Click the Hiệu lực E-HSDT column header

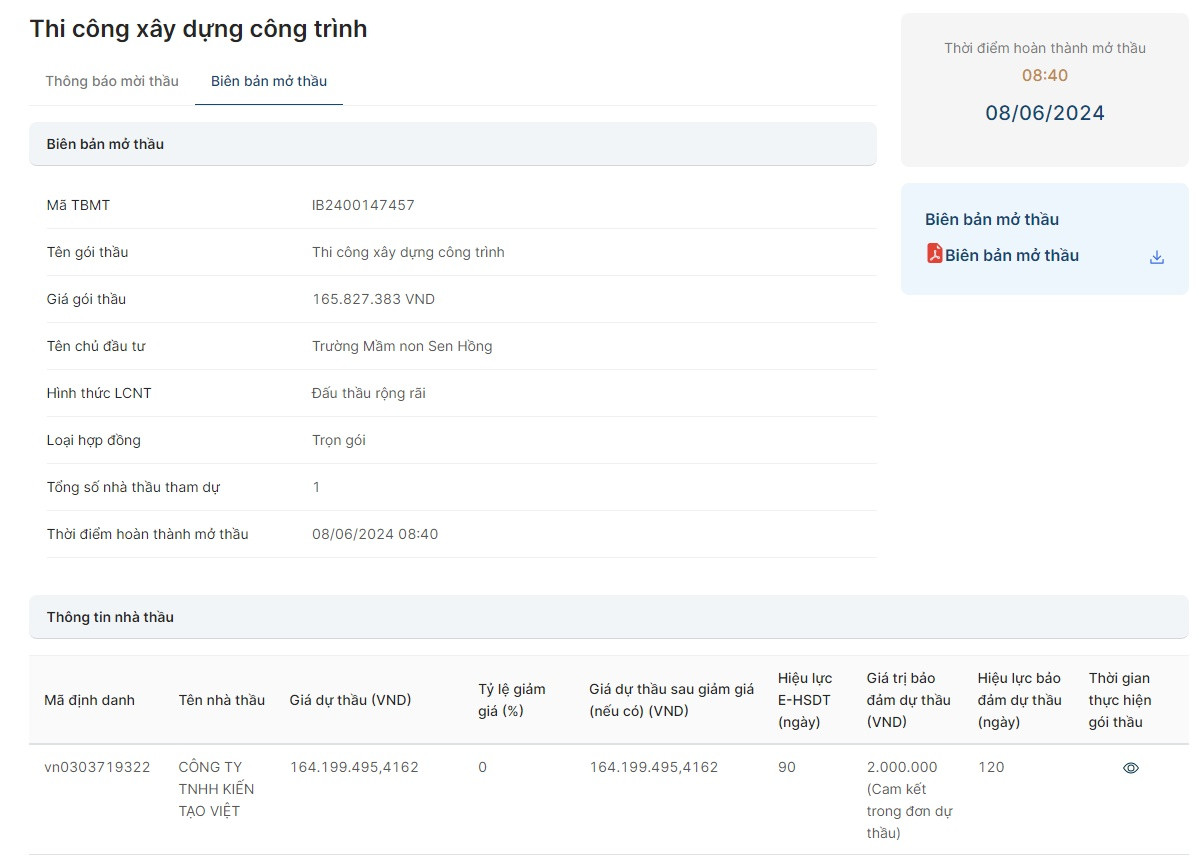(804, 700)
